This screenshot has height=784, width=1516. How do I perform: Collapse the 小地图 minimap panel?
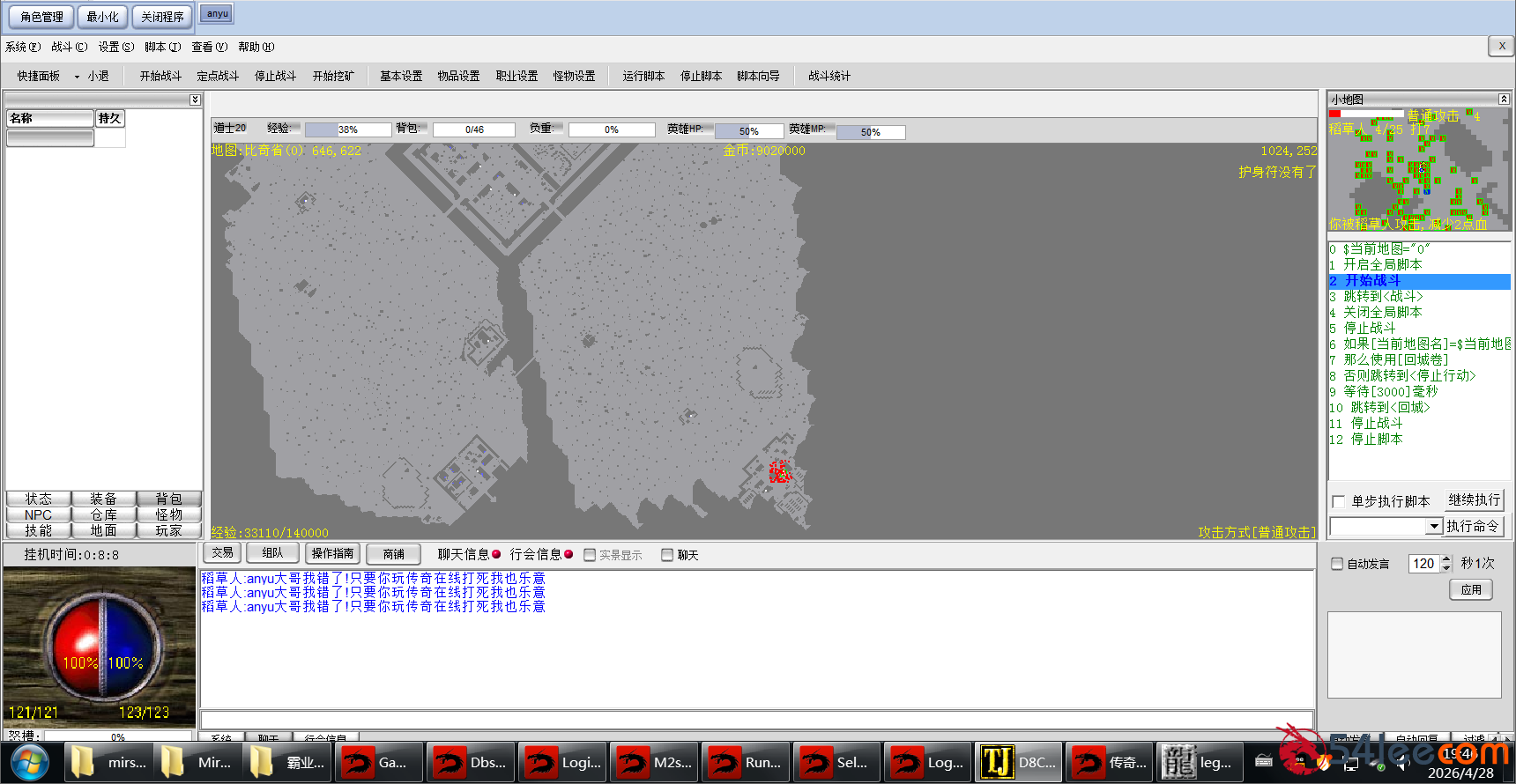click(1504, 99)
